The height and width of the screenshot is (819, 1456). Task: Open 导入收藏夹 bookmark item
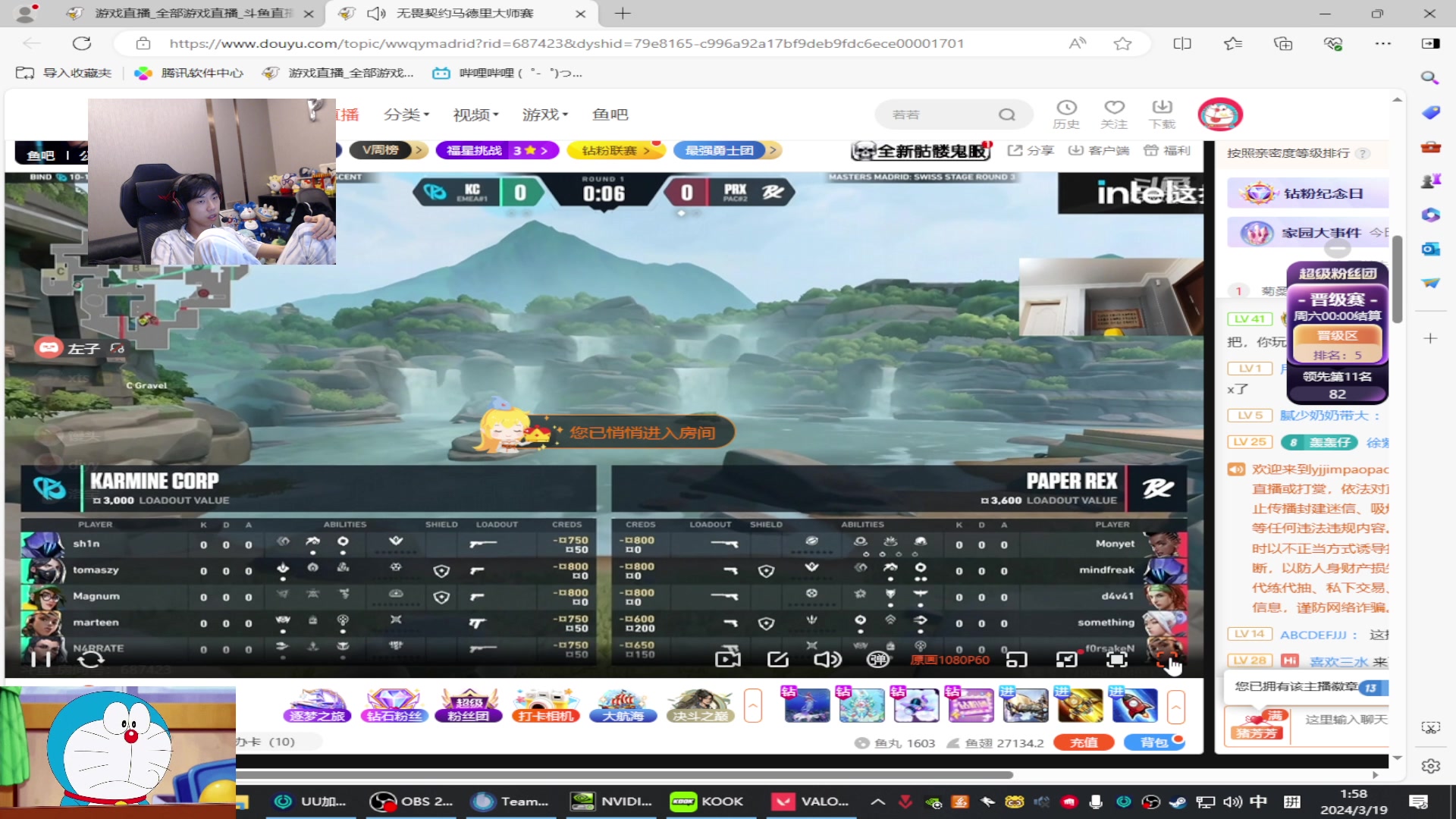(64, 73)
